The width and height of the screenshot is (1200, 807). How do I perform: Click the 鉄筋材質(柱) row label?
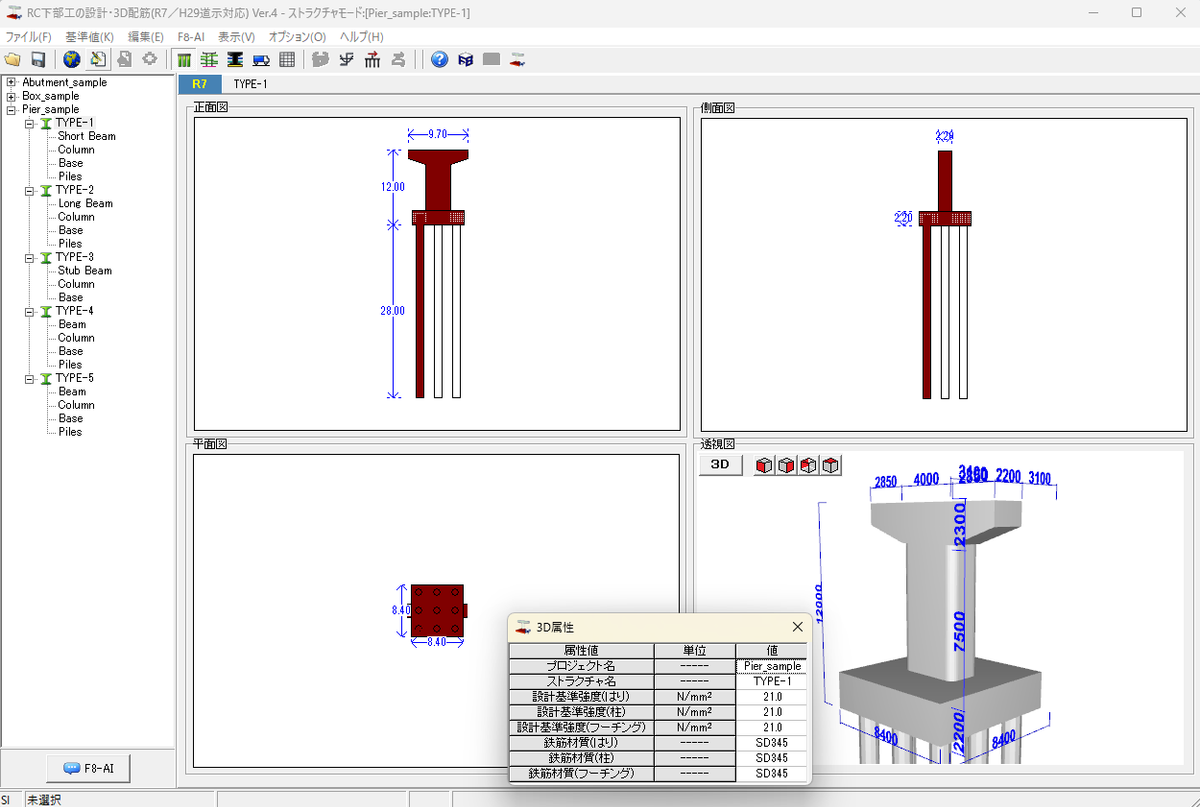click(x=581, y=758)
